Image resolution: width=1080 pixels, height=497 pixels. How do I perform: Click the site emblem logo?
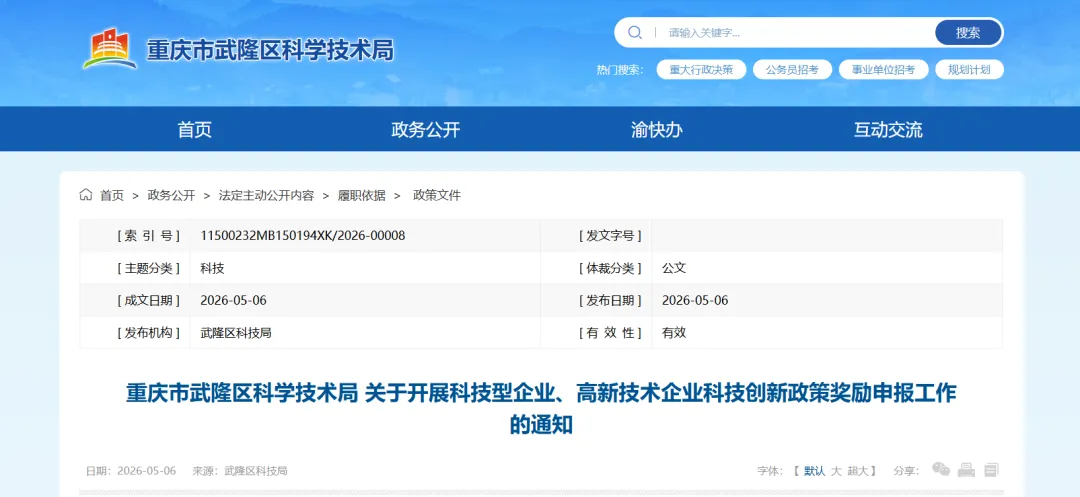click(x=110, y=49)
